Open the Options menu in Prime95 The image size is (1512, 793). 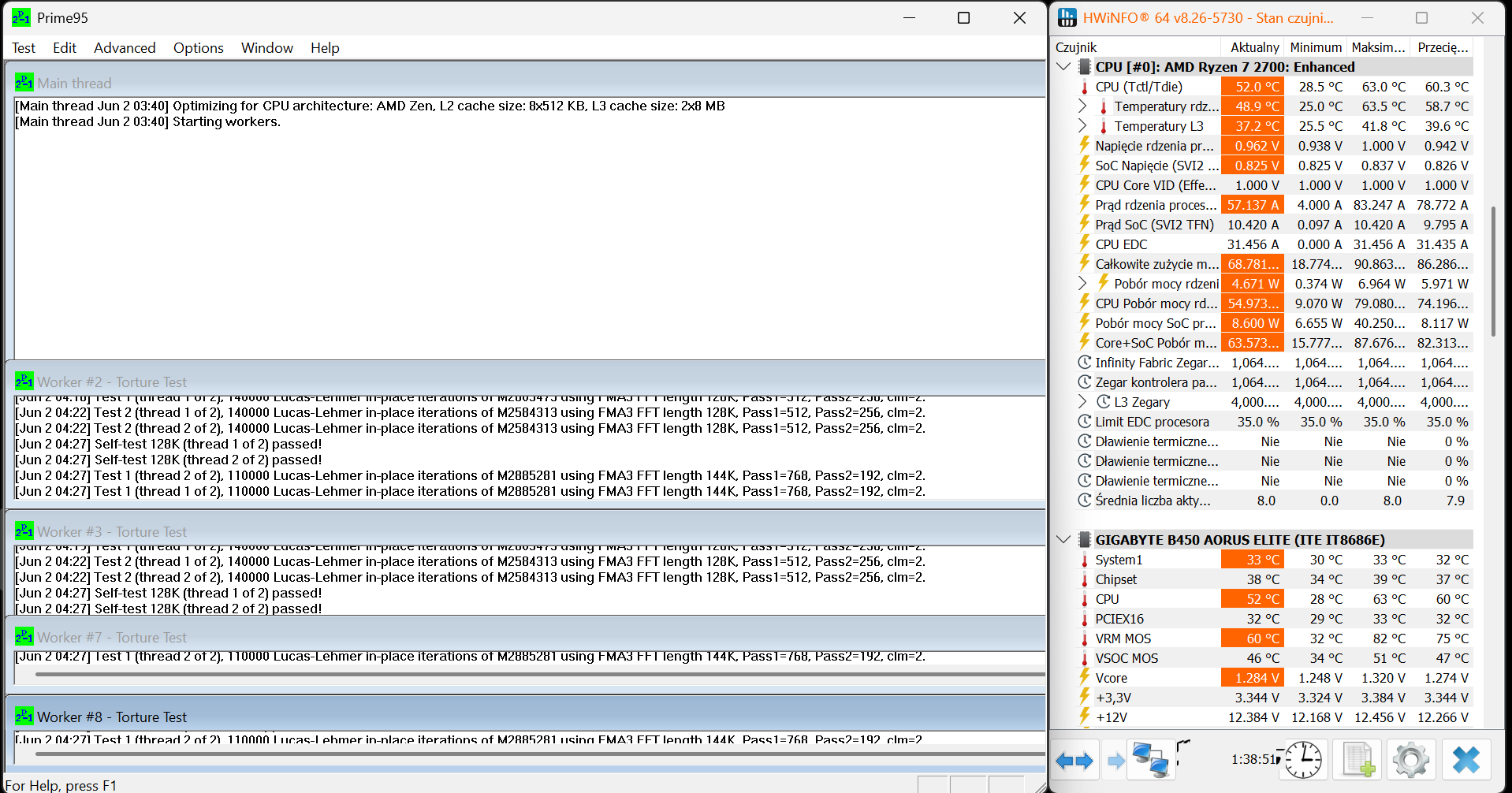point(198,48)
